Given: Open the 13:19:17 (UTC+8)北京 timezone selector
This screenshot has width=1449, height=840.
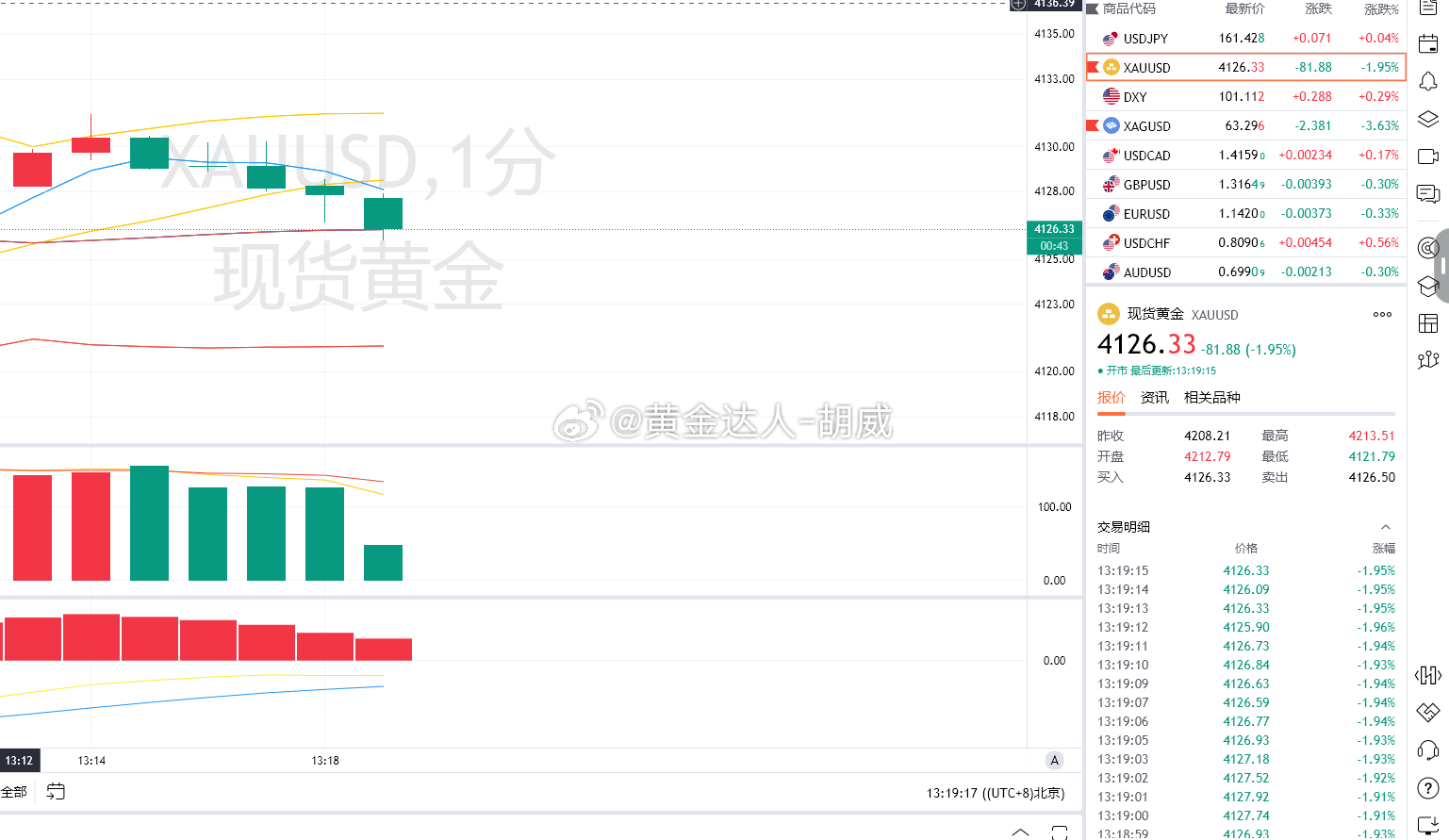Looking at the screenshot, I should 996,793.
